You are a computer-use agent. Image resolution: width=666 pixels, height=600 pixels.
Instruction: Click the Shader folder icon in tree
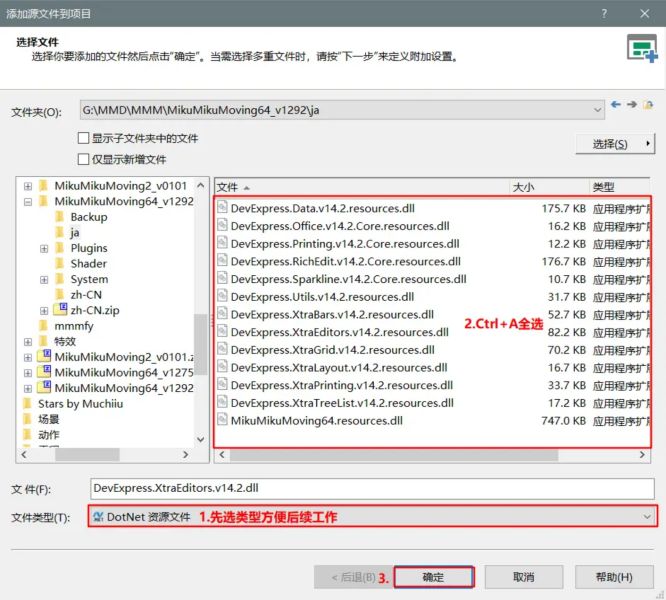(61, 264)
